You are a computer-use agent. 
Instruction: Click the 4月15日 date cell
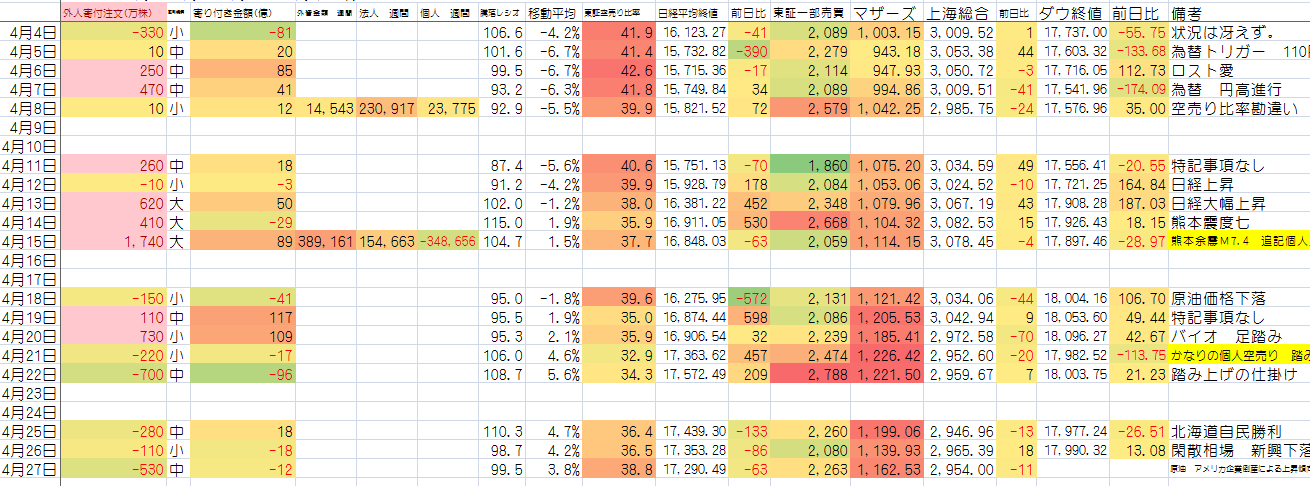[30, 240]
